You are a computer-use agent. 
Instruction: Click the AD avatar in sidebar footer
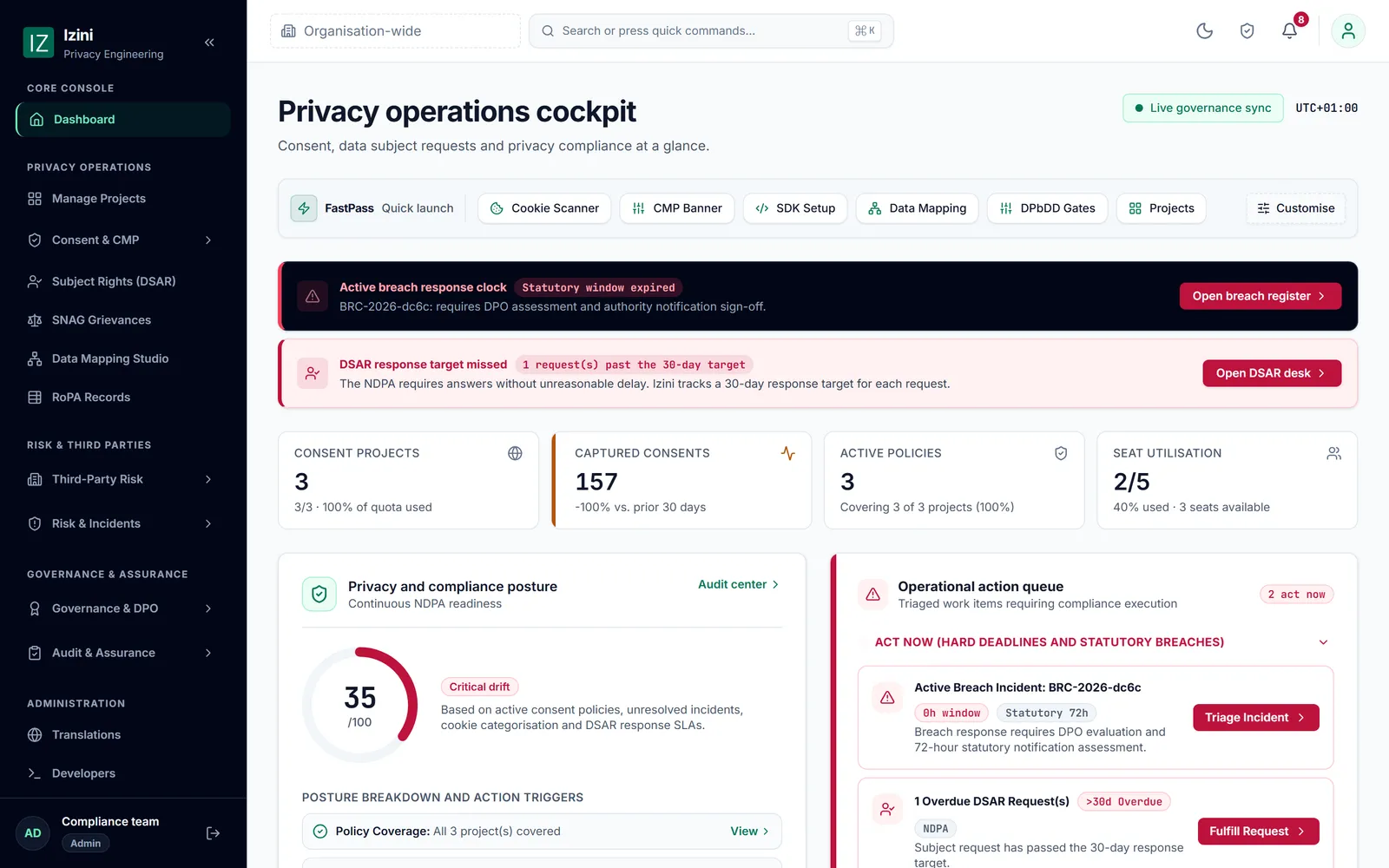pyautogui.click(x=33, y=833)
